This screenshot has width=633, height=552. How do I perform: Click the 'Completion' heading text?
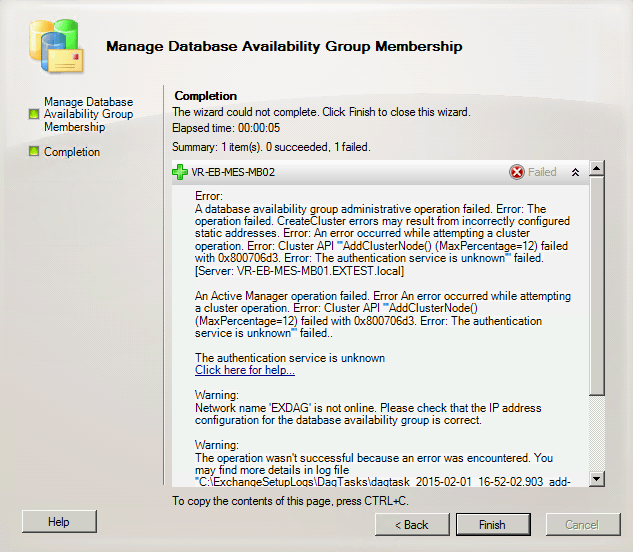click(205, 96)
